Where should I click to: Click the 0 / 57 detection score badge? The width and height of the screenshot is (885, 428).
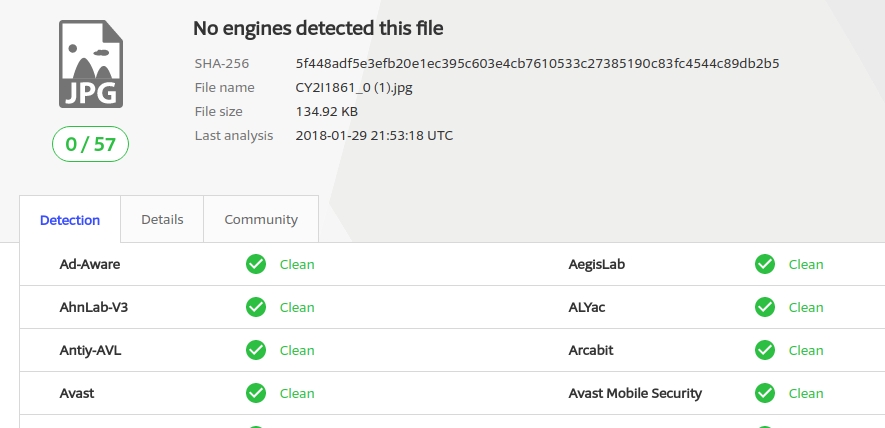90,144
